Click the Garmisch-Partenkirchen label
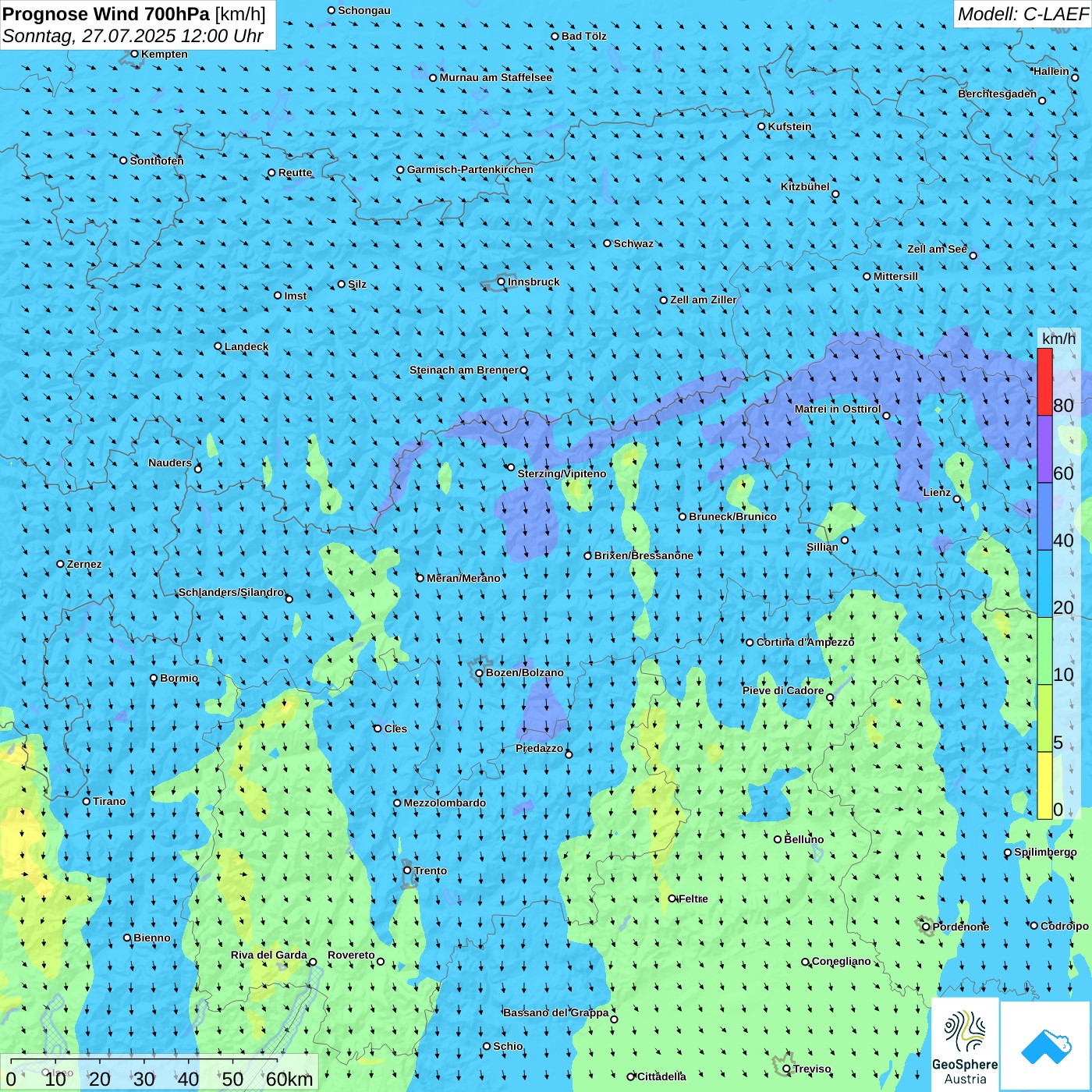This screenshot has height=1092, width=1092. click(x=470, y=169)
